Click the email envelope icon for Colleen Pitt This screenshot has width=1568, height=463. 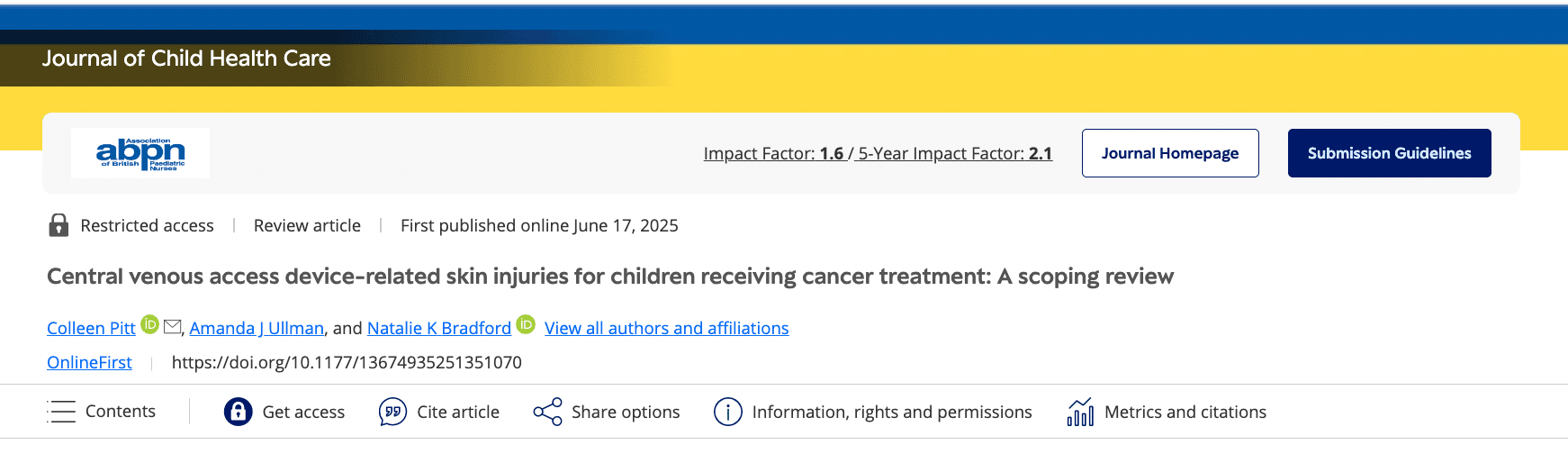click(173, 326)
